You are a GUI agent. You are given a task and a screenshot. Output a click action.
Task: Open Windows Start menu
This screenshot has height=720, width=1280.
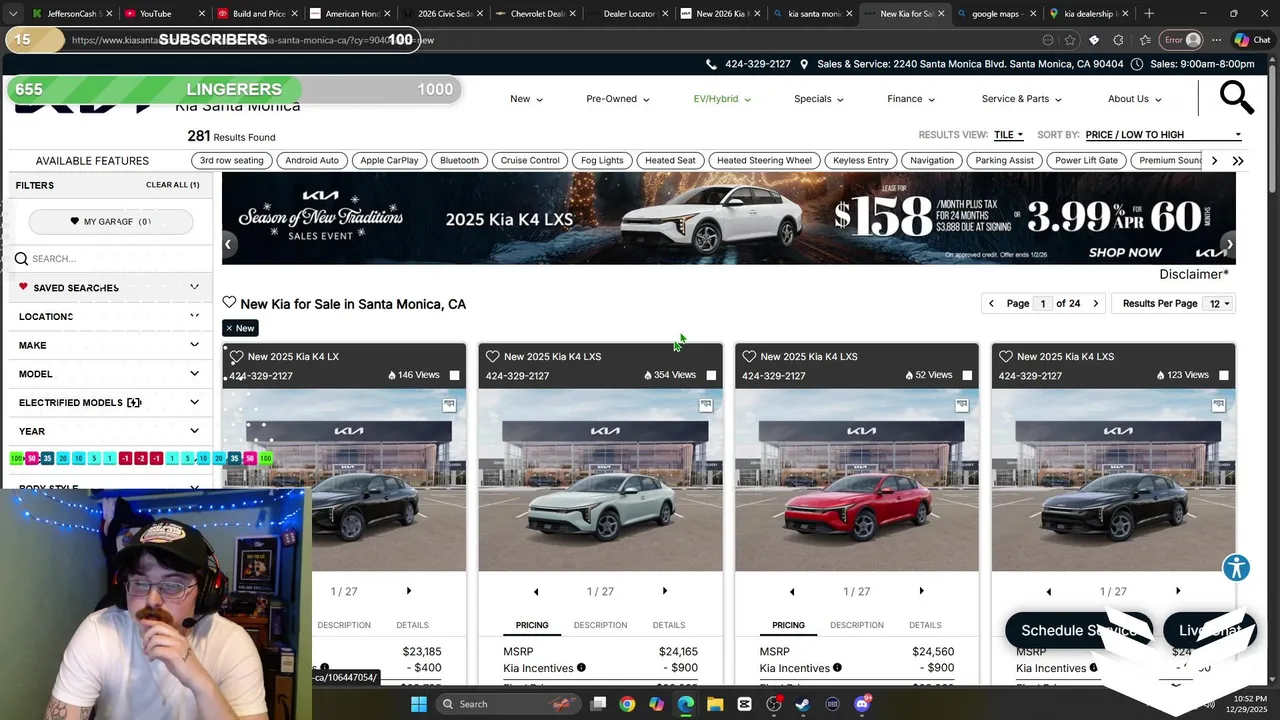click(419, 704)
